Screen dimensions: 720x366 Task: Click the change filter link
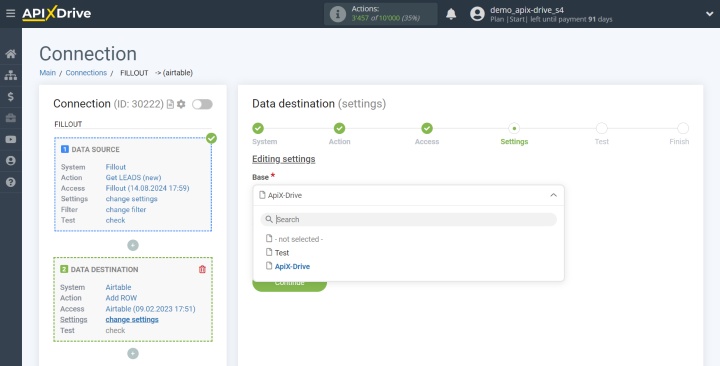(126, 209)
